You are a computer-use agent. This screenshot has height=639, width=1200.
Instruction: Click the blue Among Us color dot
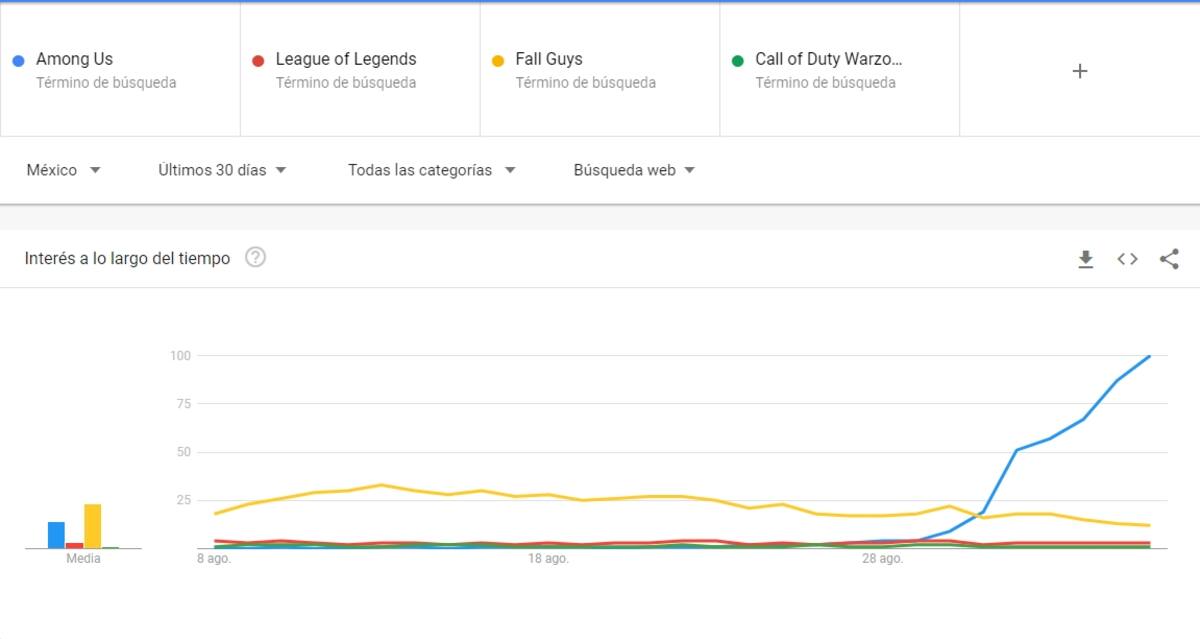tap(18, 61)
